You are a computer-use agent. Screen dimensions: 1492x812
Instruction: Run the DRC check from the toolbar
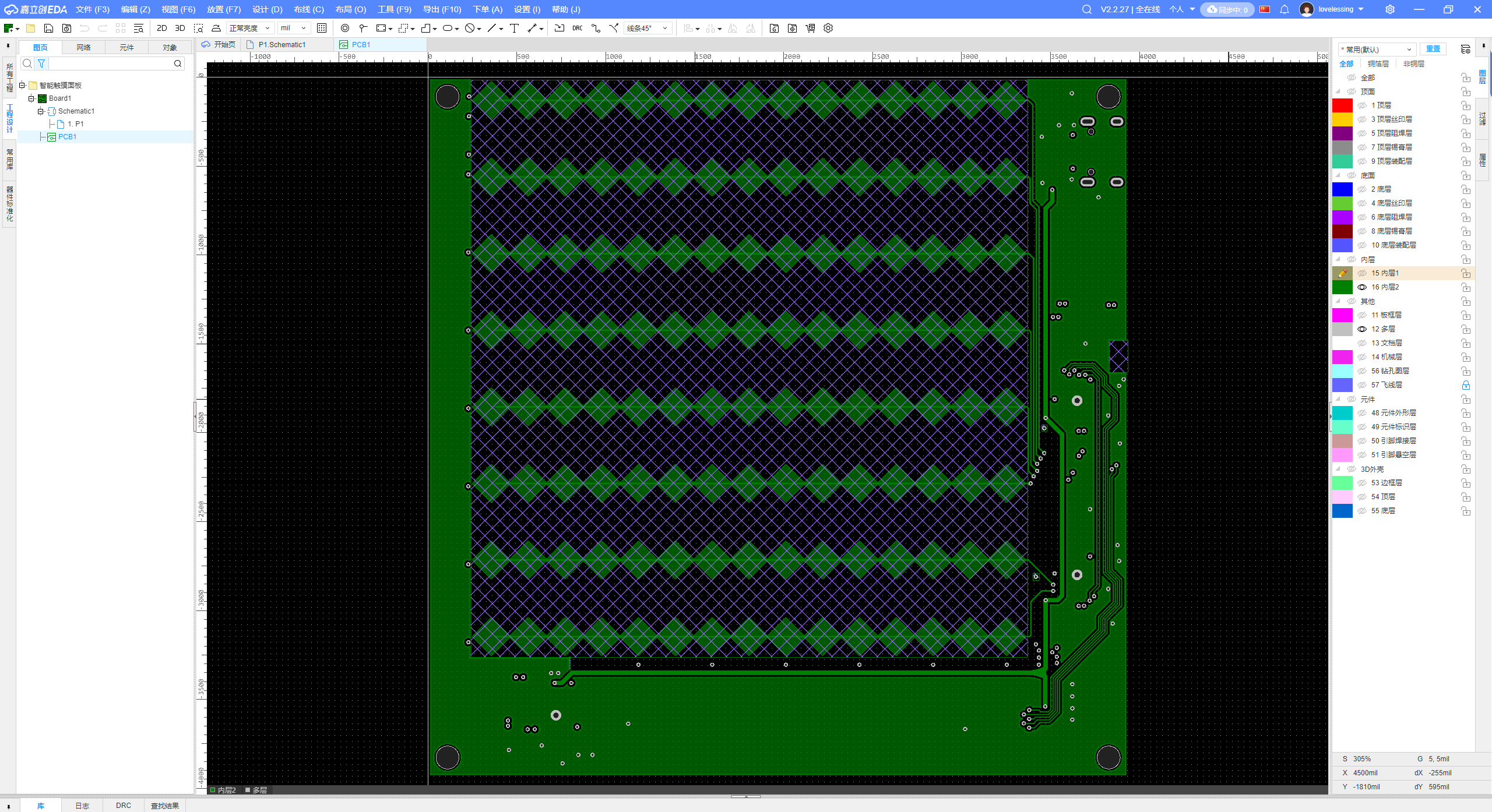(x=577, y=28)
